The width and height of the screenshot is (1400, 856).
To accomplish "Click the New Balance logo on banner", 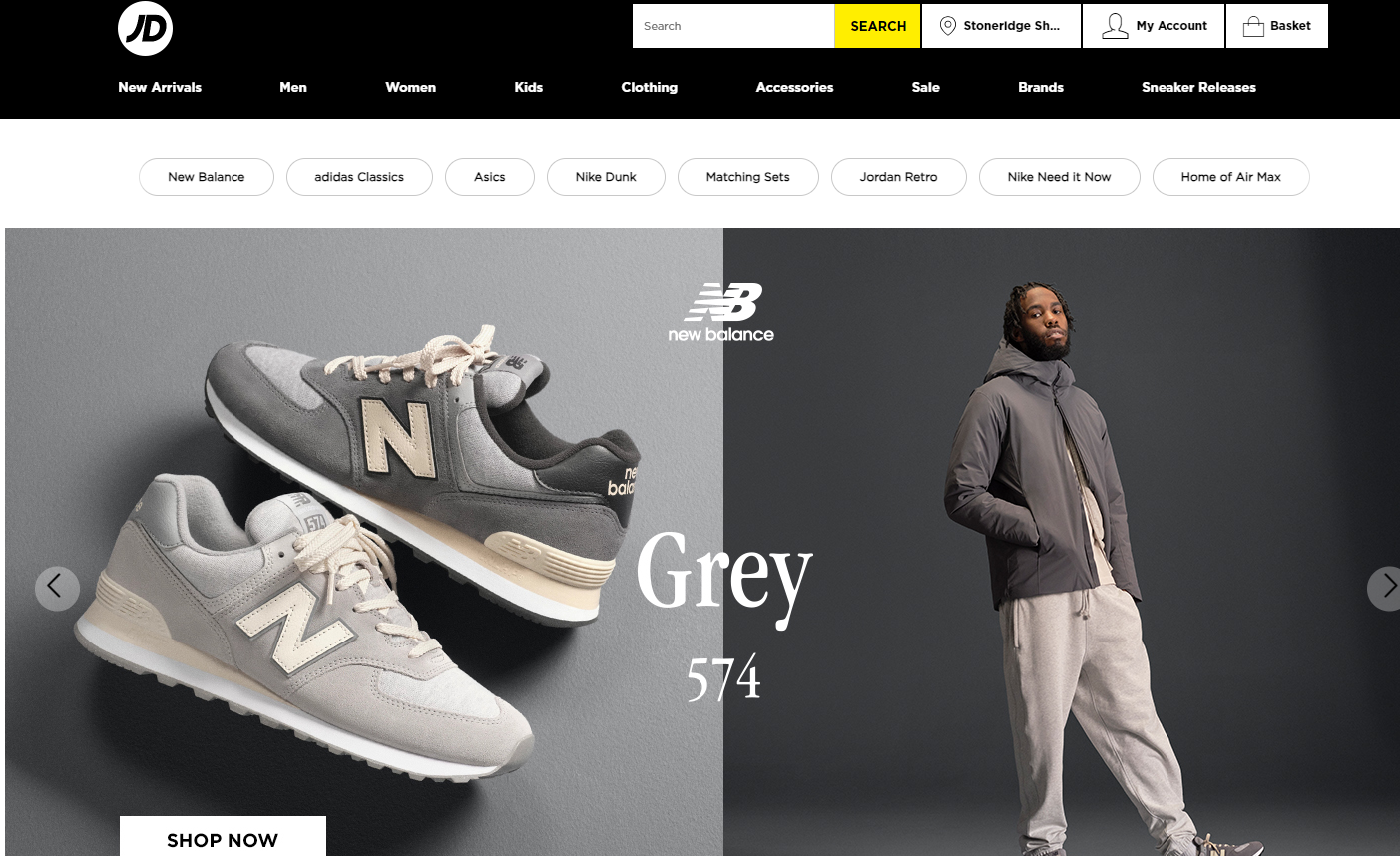I will click(x=721, y=313).
